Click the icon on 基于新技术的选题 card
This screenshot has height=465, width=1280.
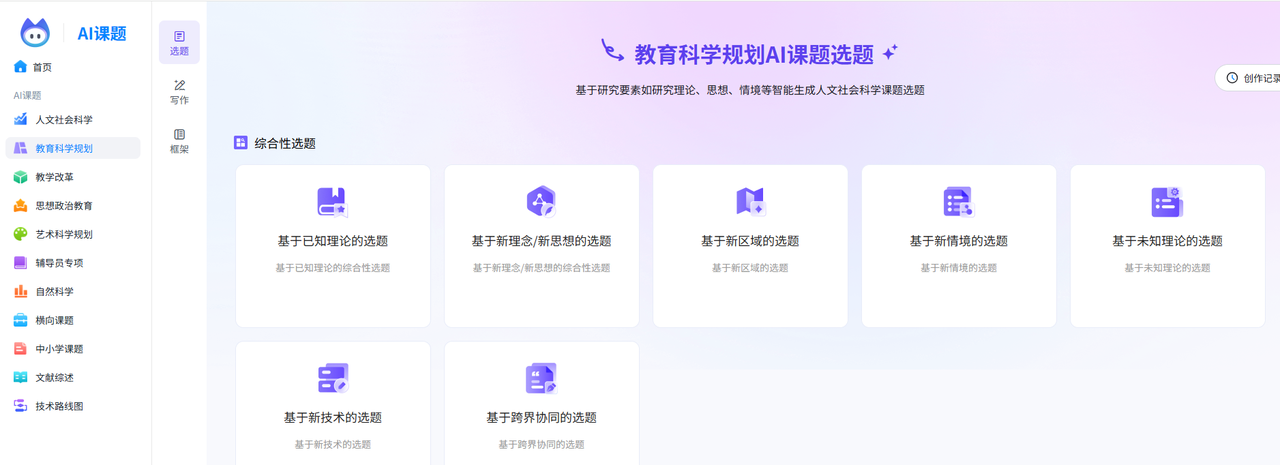332,379
